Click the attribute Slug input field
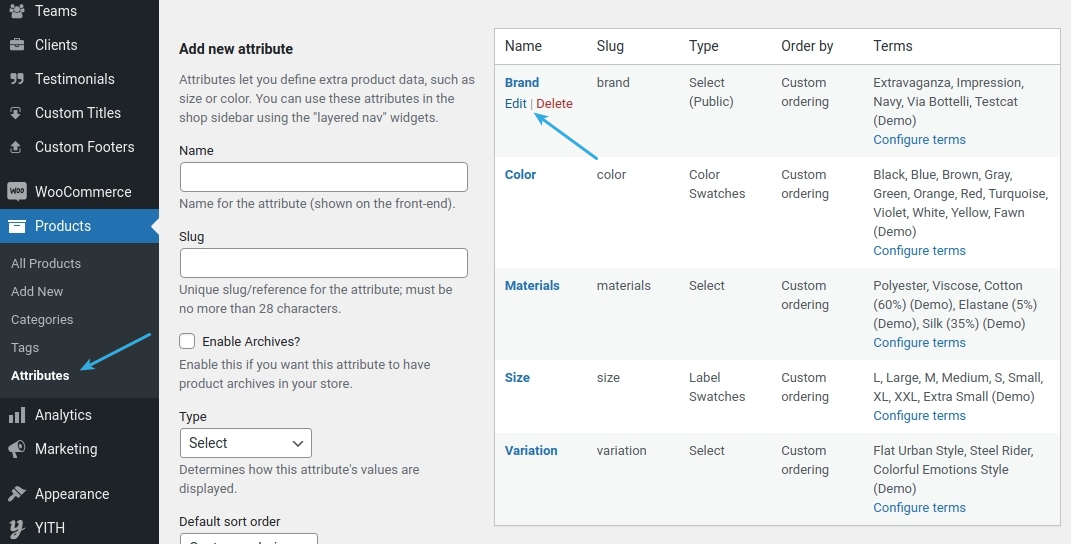The width and height of the screenshot is (1071, 544). coord(323,263)
